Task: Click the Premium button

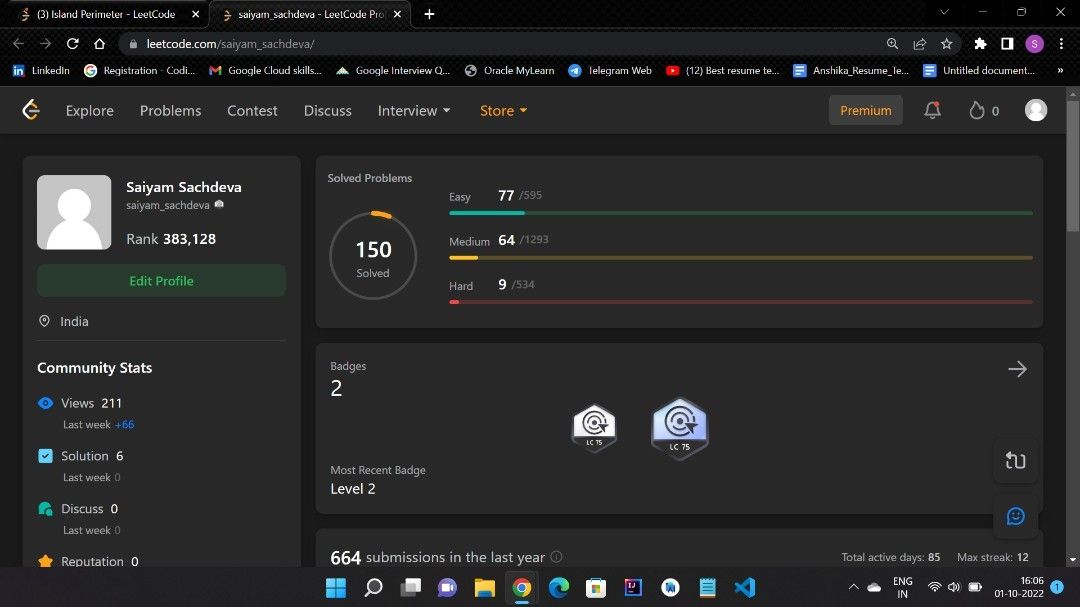Action: tap(865, 110)
